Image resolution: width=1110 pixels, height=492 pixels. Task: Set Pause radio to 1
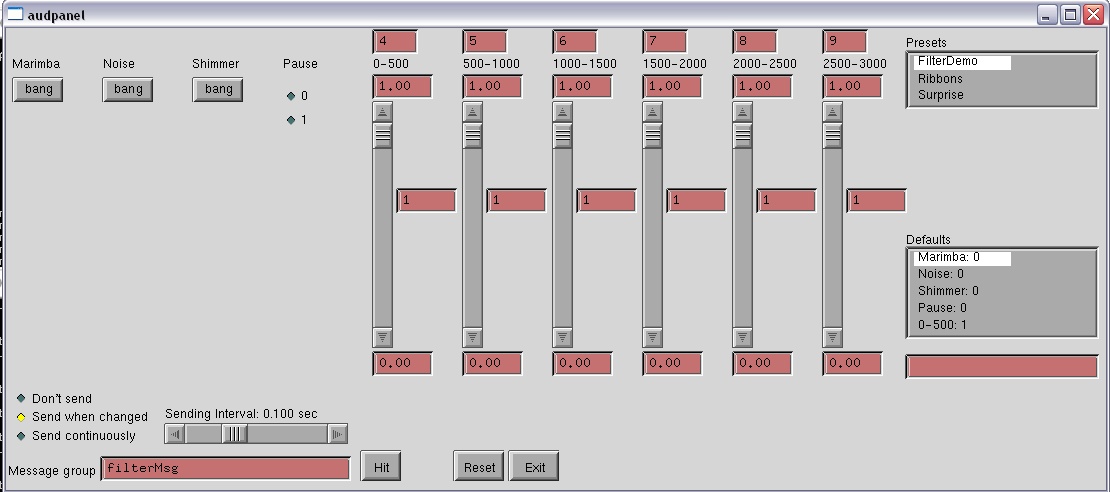click(x=291, y=120)
